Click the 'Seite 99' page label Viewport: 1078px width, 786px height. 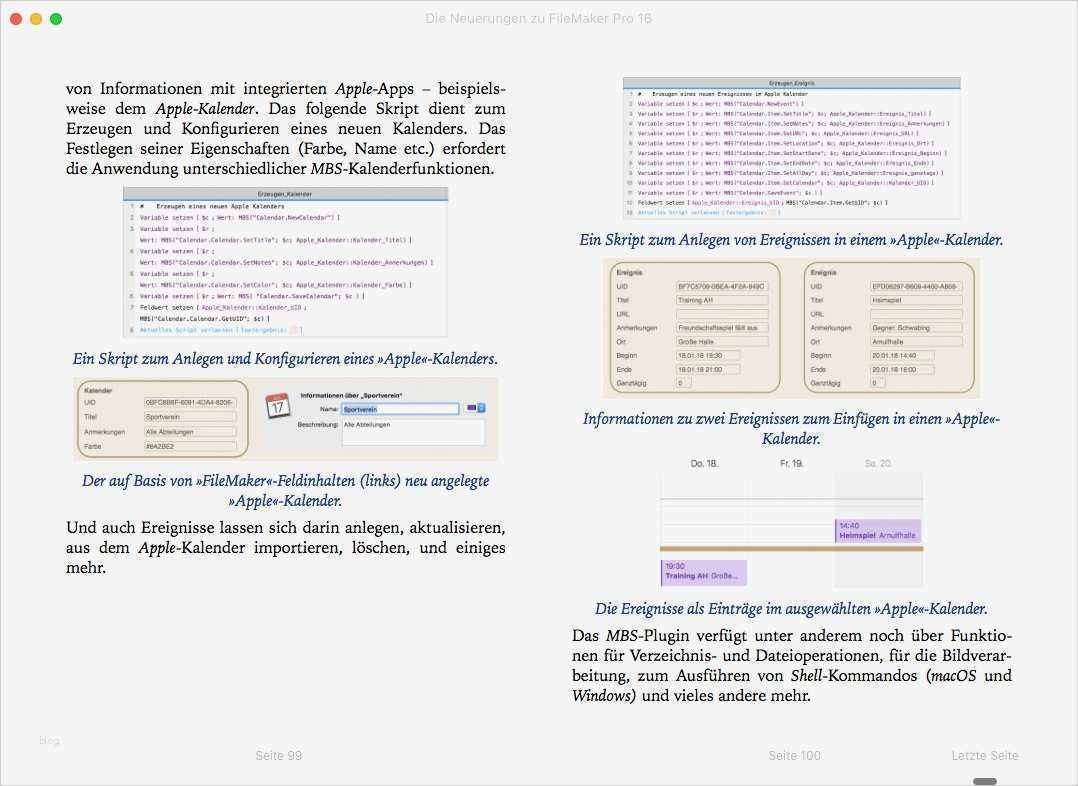pos(278,756)
